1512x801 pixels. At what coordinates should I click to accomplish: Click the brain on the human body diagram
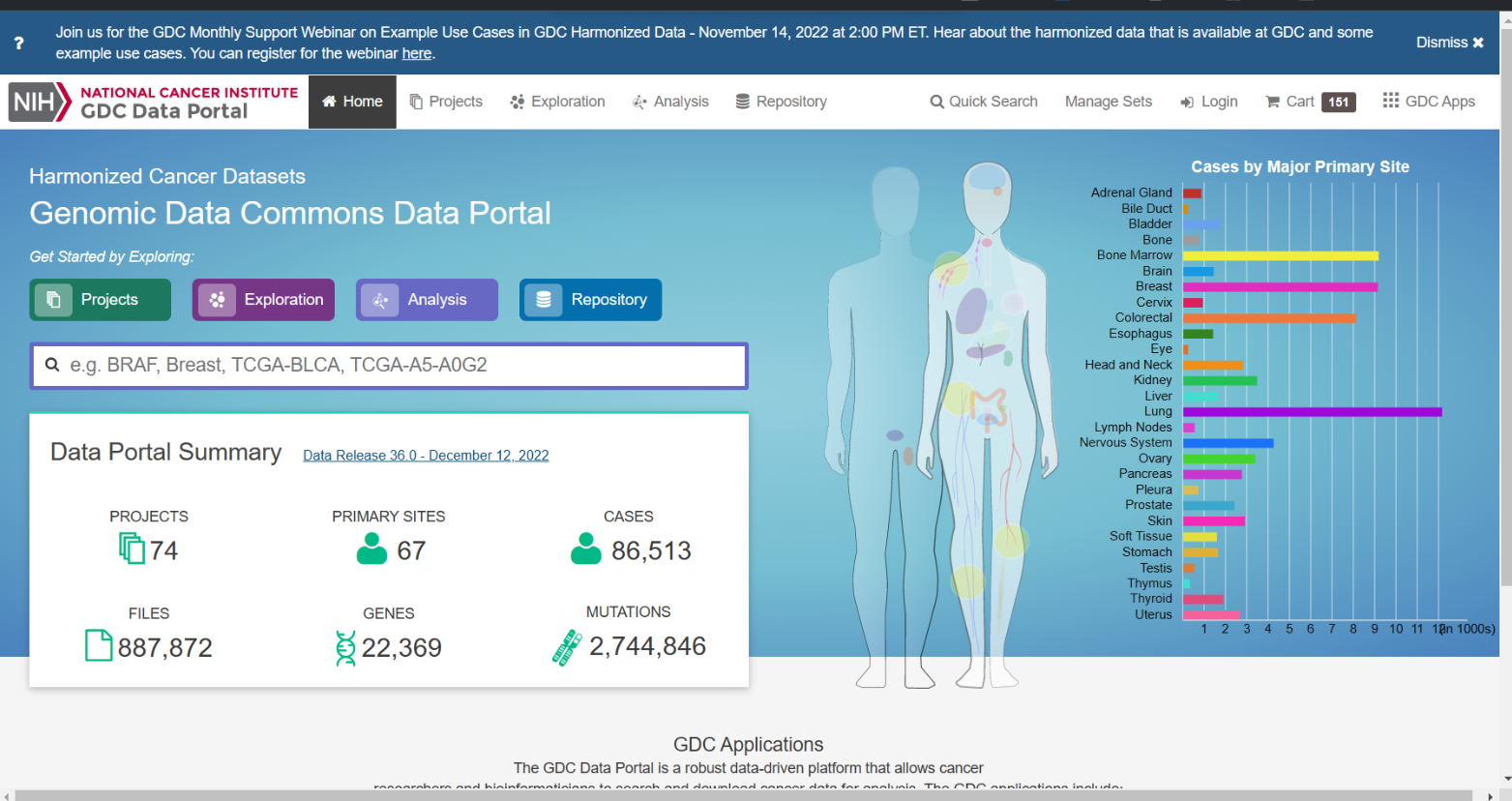point(987,178)
